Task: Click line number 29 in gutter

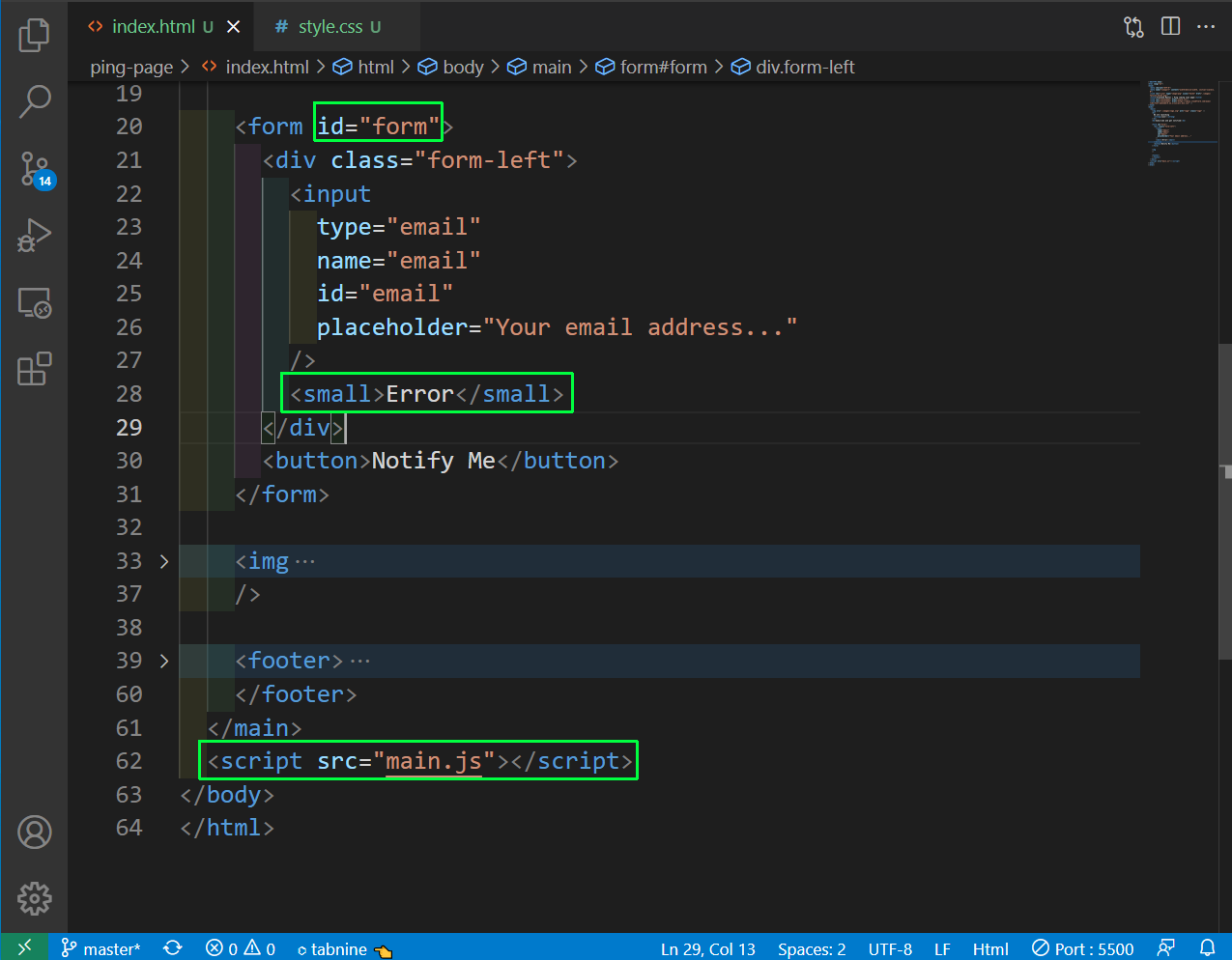Action: 129,427
